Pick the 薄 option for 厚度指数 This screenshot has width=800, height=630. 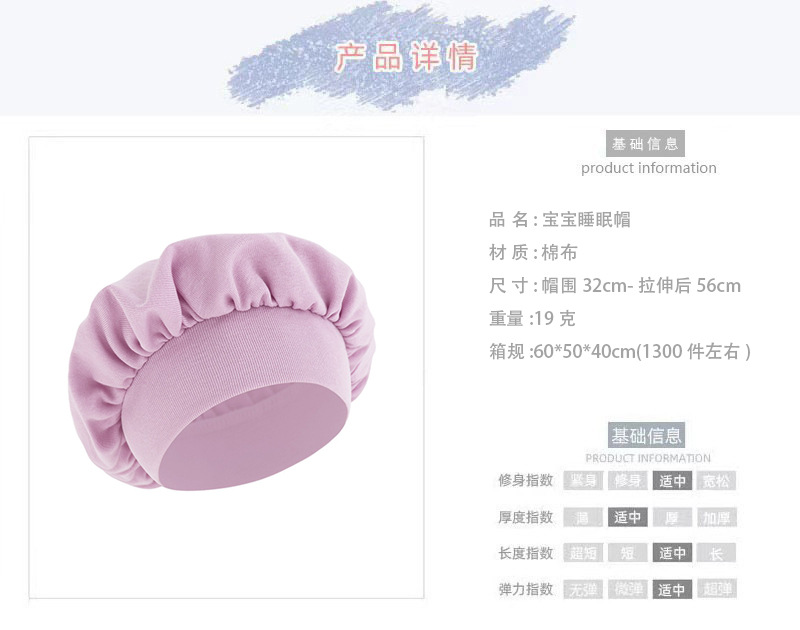(x=583, y=517)
